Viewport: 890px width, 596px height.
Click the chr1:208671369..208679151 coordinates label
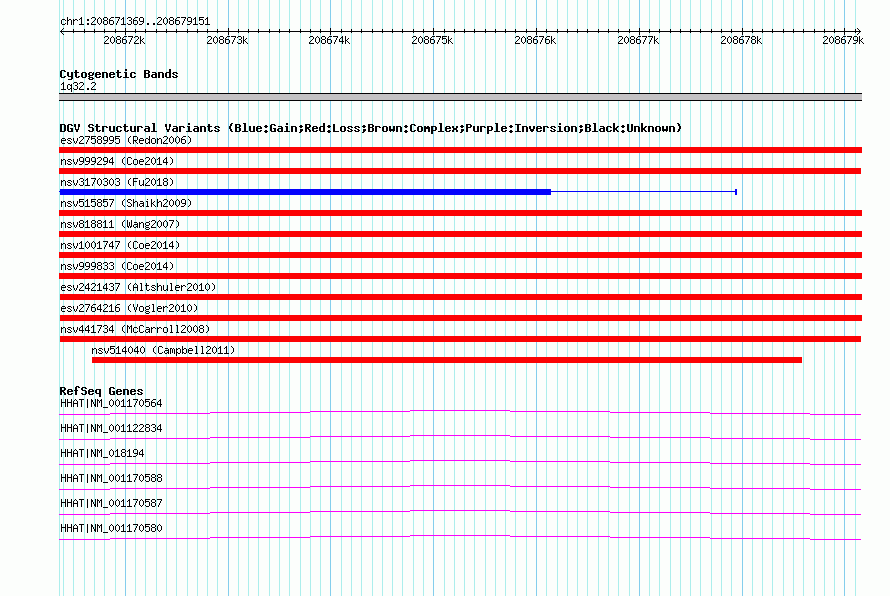(135, 21)
